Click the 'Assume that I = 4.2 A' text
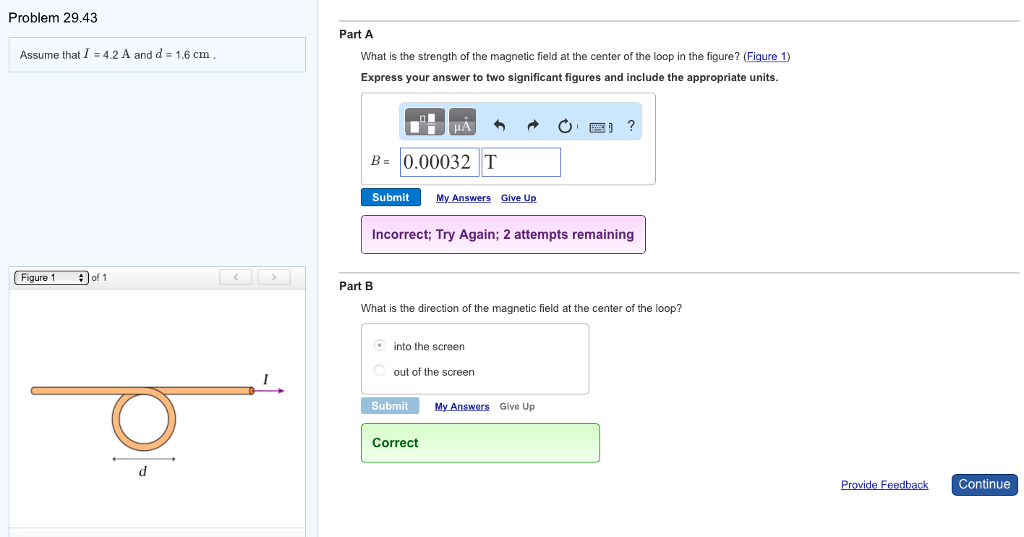Image resolution: width=1024 pixels, height=537 pixels. [x=118, y=55]
